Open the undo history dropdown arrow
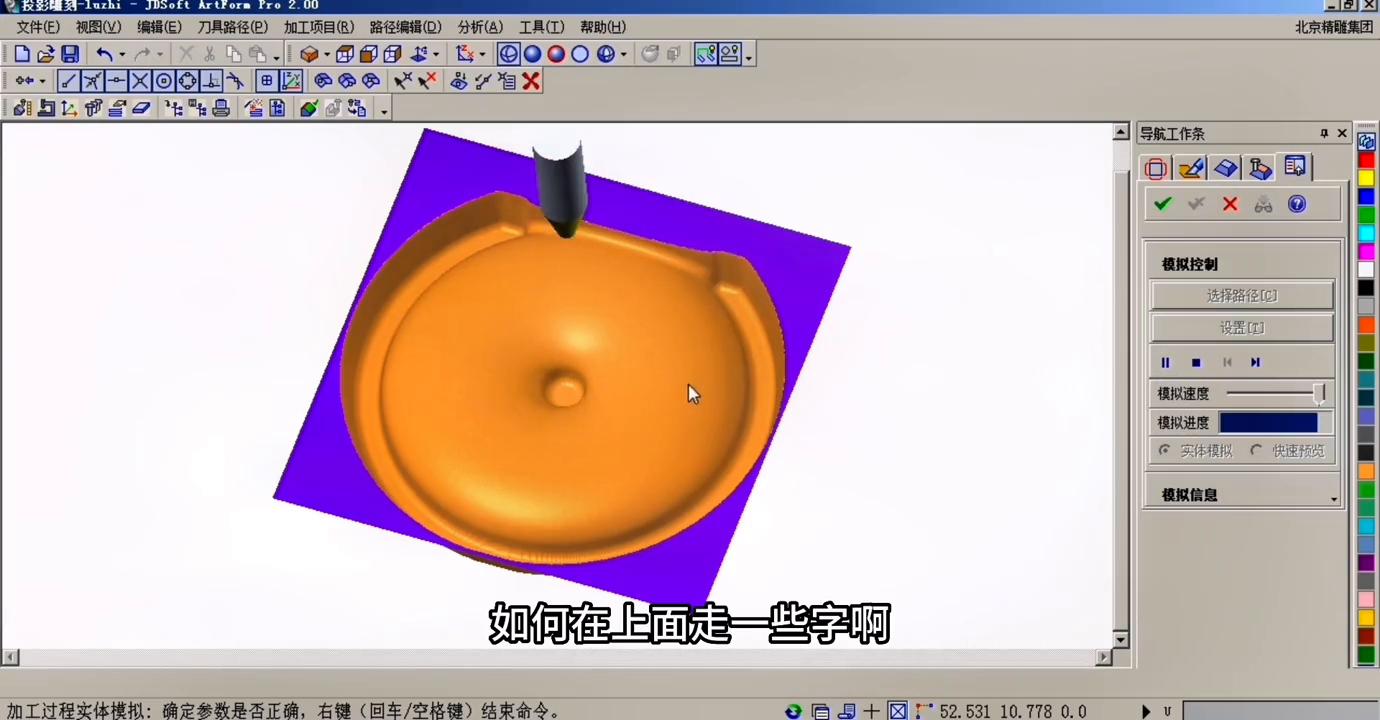This screenshot has height=720, width=1380. [122, 52]
